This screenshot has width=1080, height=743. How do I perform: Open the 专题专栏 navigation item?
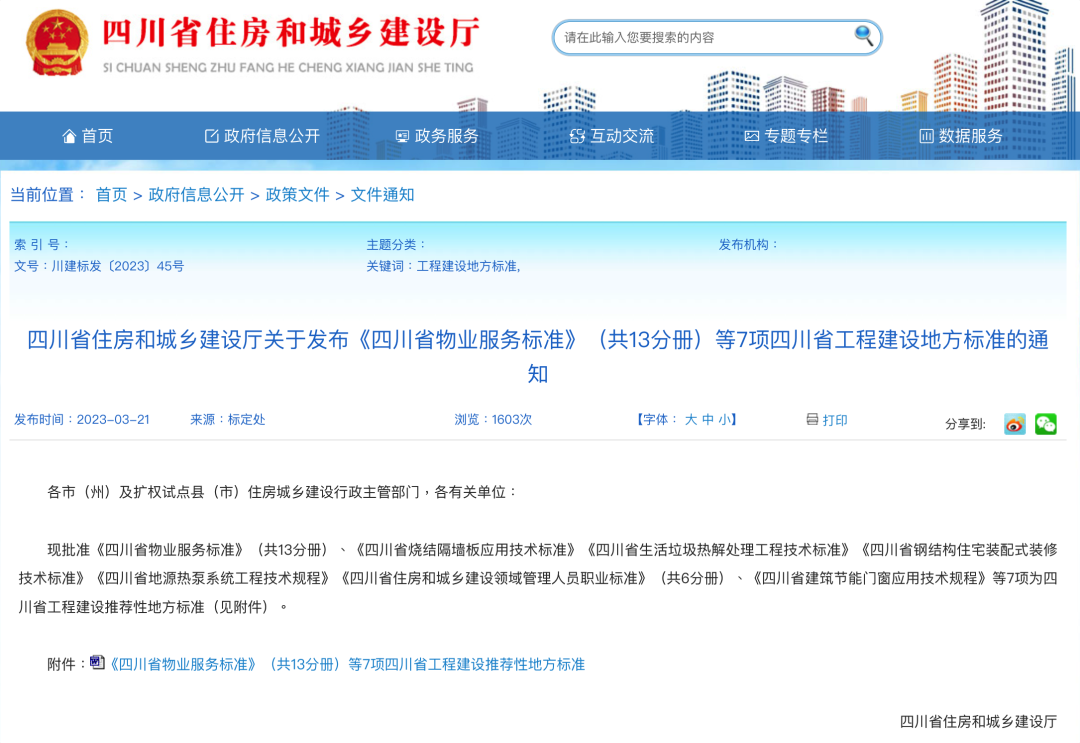click(786, 136)
